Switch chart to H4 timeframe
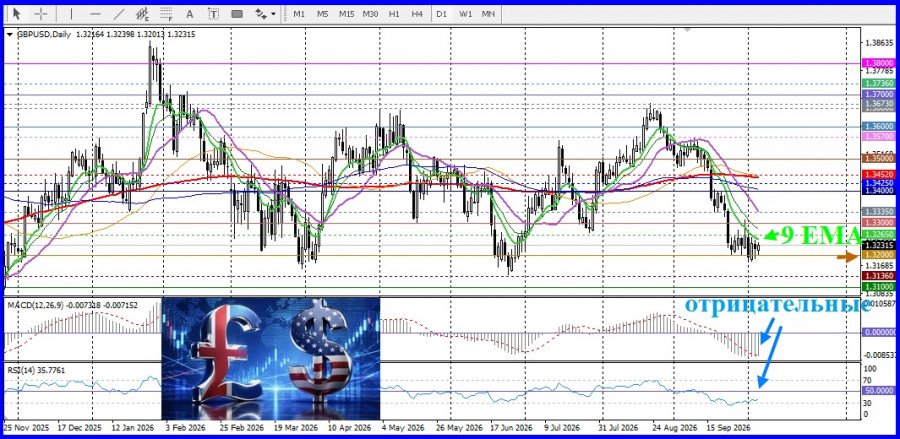The height and width of the screenshot is (439, 900). [417, 13]
